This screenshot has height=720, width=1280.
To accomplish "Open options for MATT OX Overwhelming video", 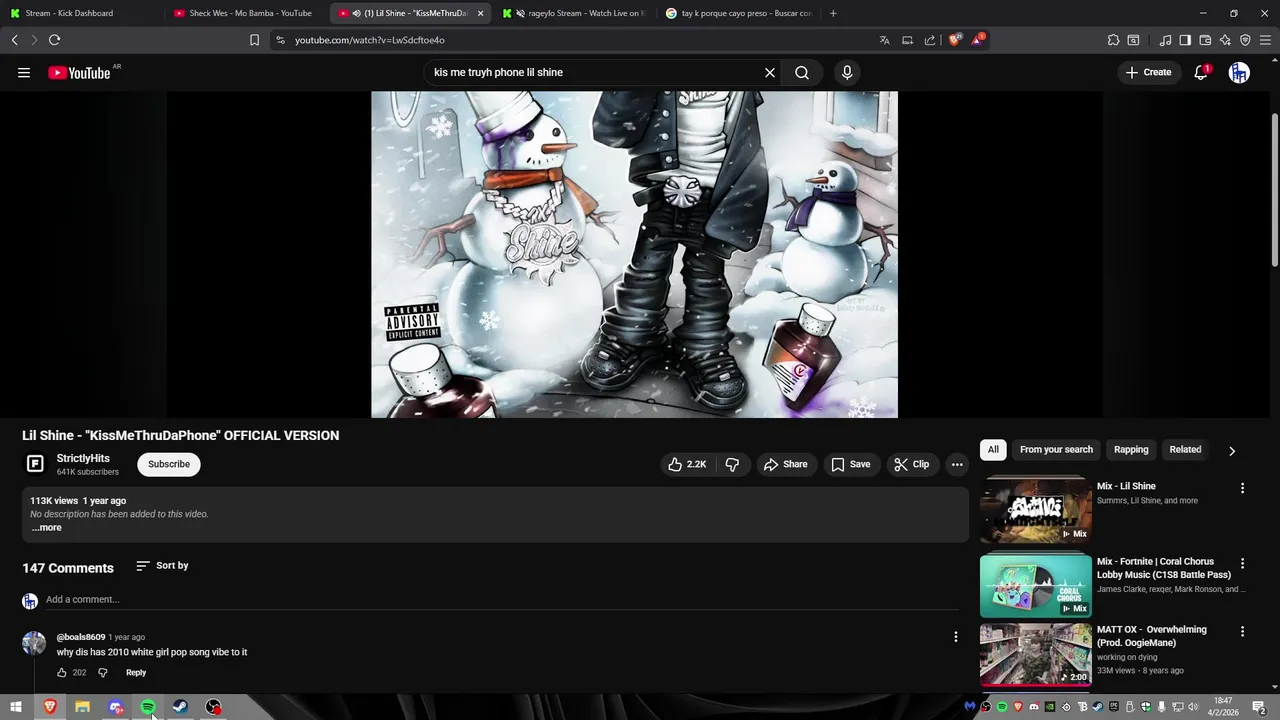I will click(1243, 631).
